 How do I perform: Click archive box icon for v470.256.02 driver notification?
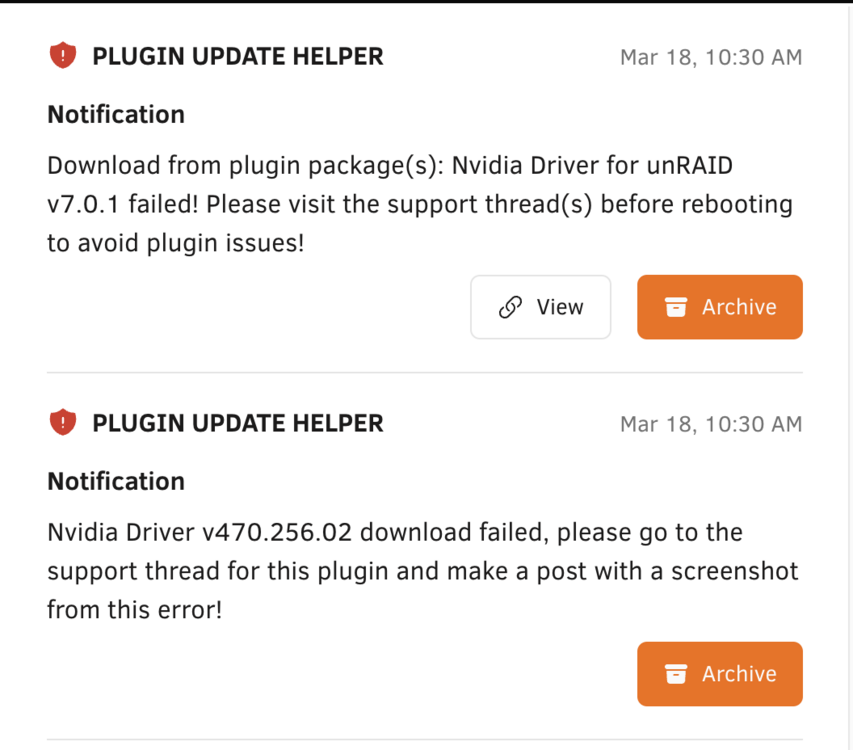(676, 674)
